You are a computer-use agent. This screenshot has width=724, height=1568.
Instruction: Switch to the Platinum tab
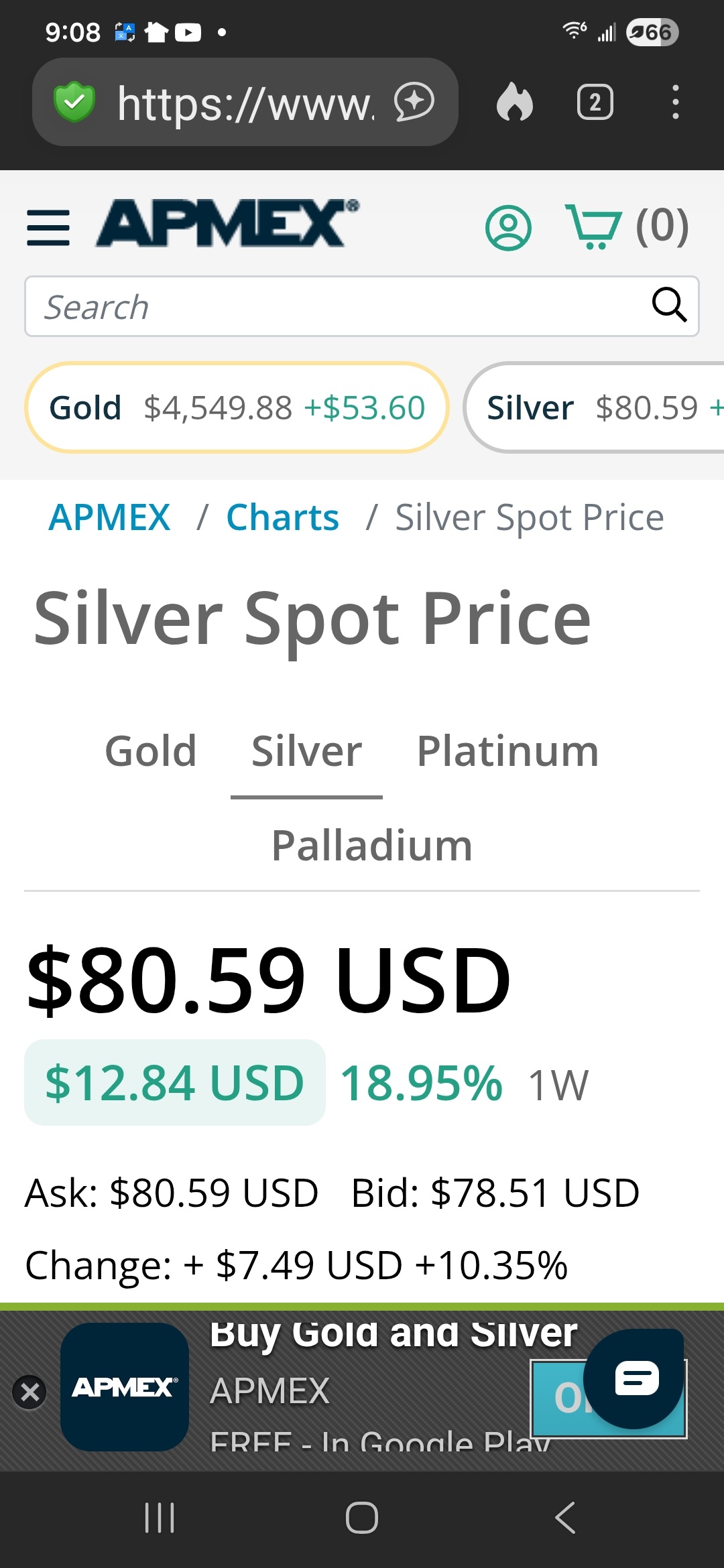(x=507, y=750)
